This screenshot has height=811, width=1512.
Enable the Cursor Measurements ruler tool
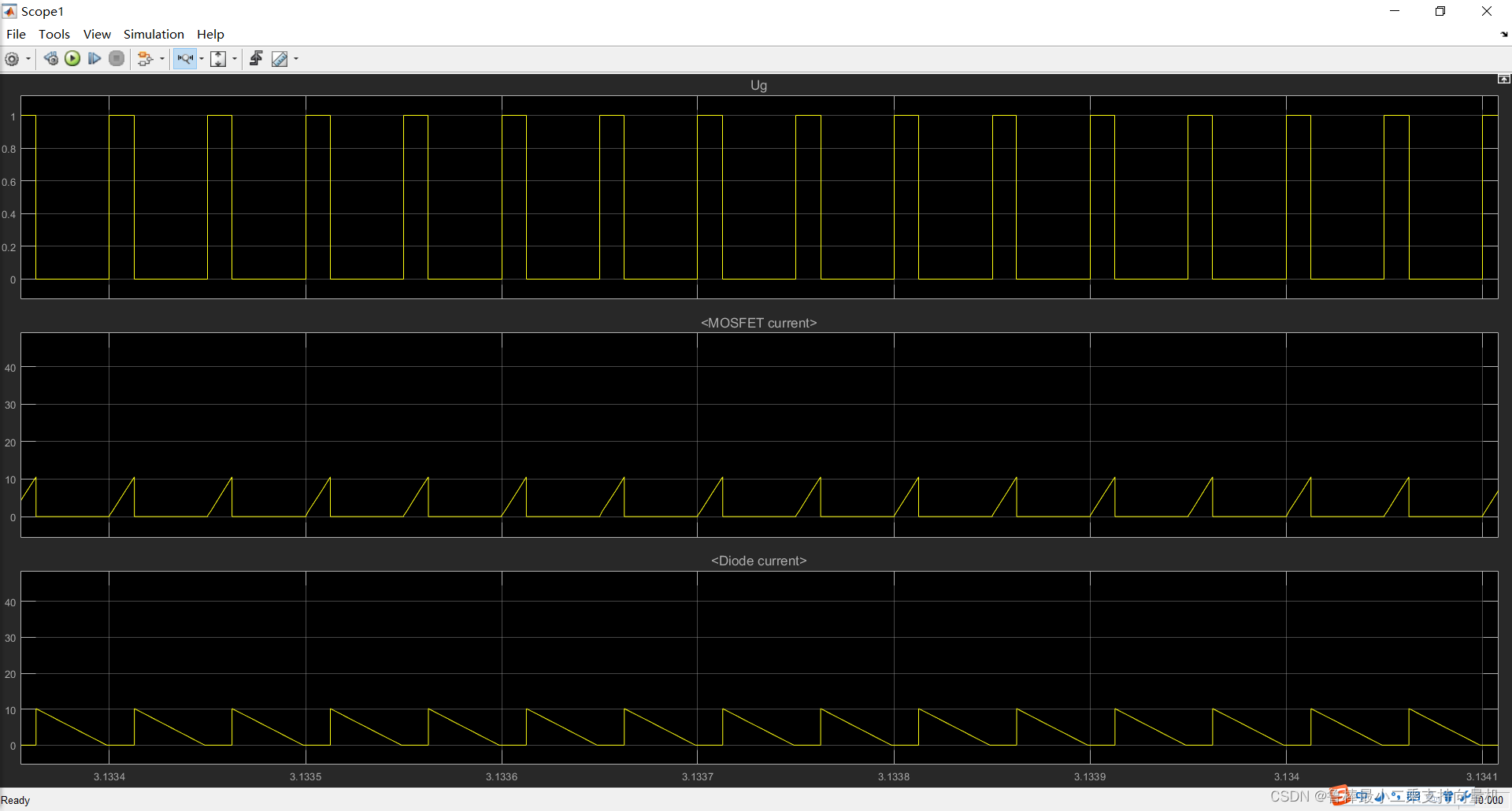(x=280, y=59)
